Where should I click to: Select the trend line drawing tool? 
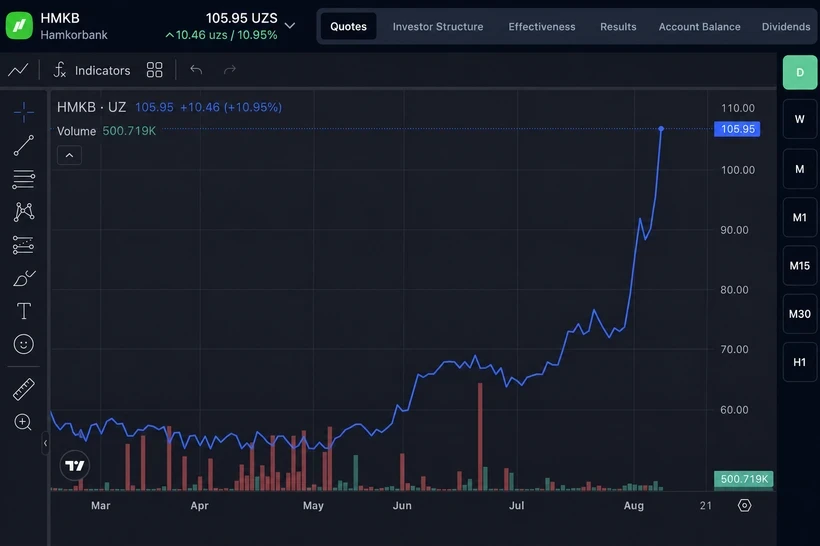(x=24, y=145)
